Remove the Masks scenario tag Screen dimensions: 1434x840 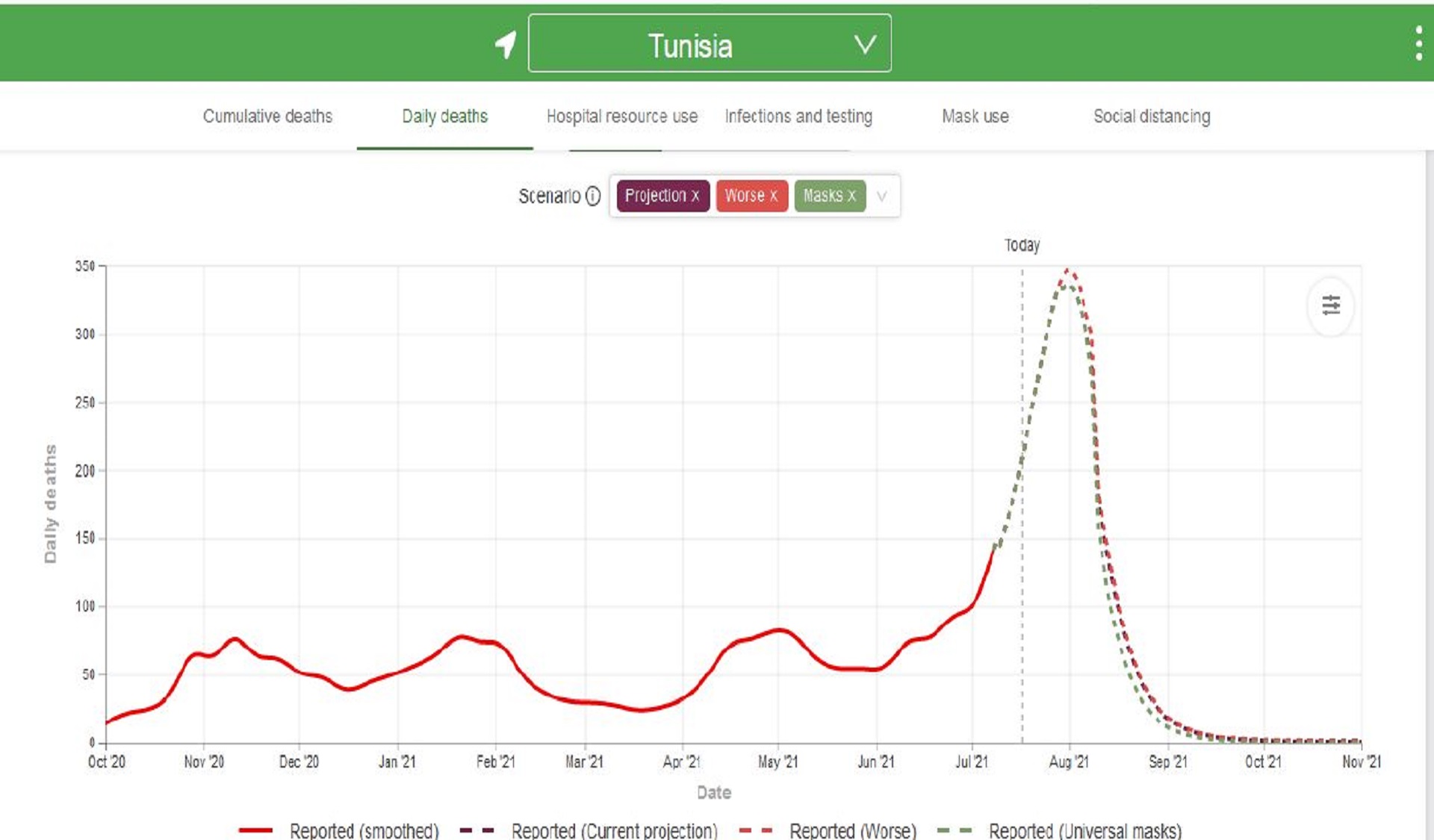851,196
